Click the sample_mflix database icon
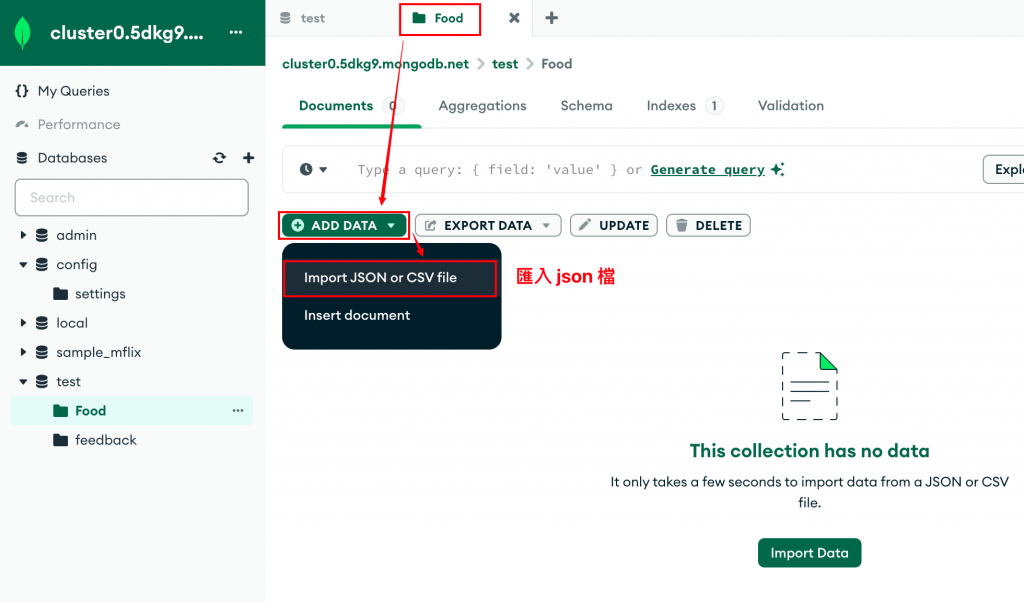This screenshot has height=603, width=1024. click(42, 352)
